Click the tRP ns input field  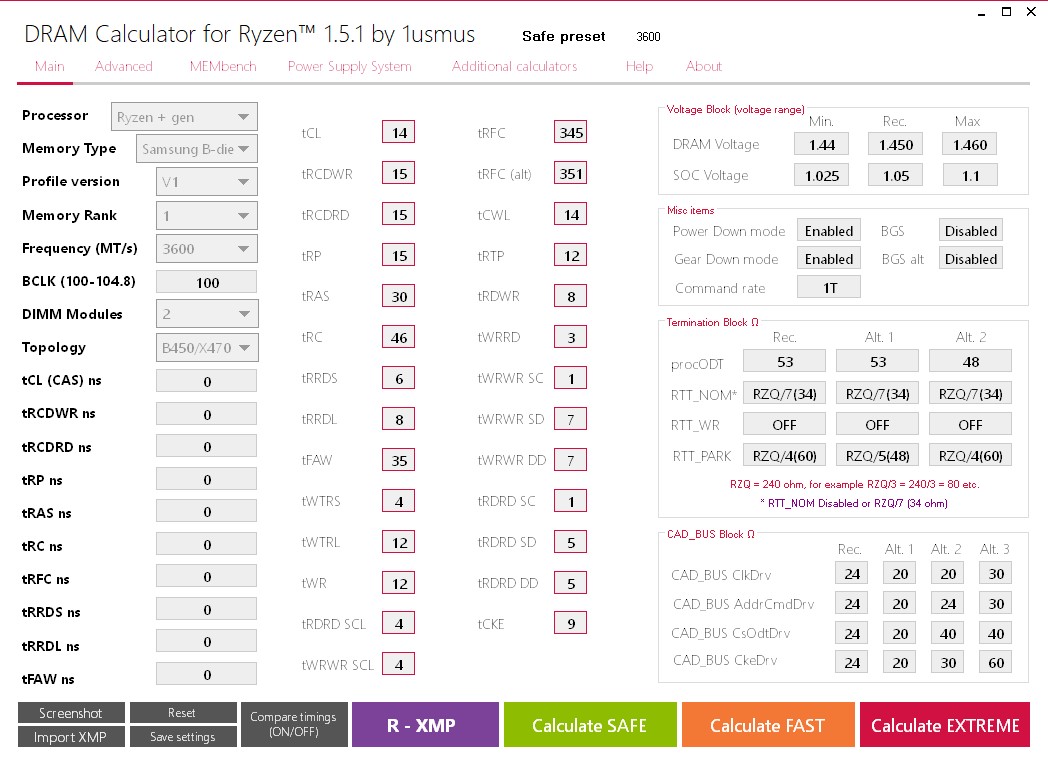pos(207,479)
